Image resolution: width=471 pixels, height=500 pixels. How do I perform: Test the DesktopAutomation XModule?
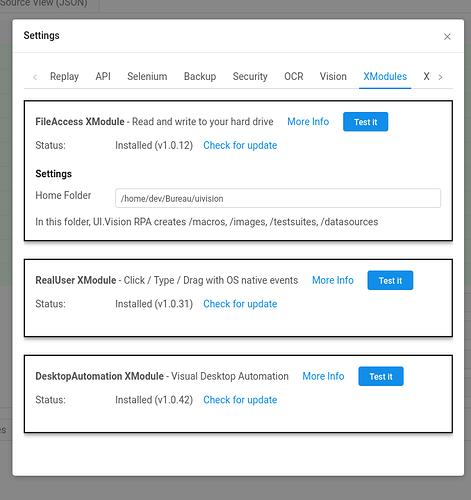[x=381, y=376]
